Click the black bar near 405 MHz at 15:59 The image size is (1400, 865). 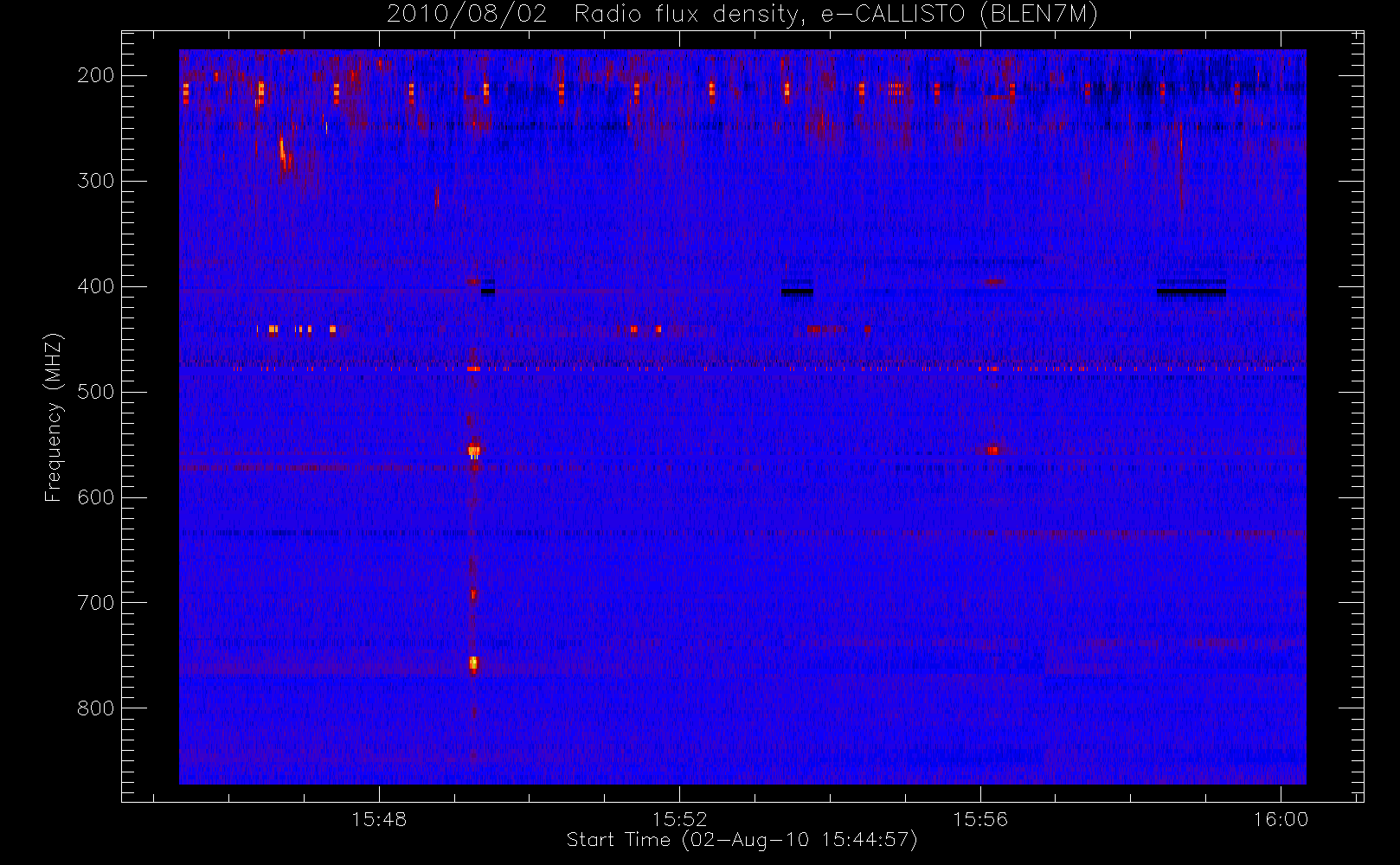1191,292
